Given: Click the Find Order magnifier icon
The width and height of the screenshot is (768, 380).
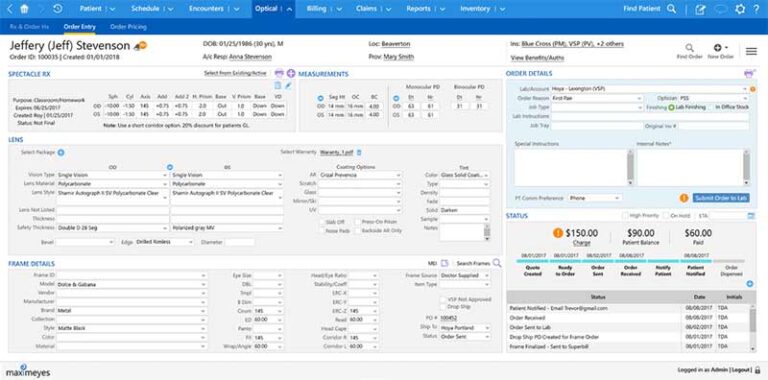Looking at the screenshot, I should point(689,48).
